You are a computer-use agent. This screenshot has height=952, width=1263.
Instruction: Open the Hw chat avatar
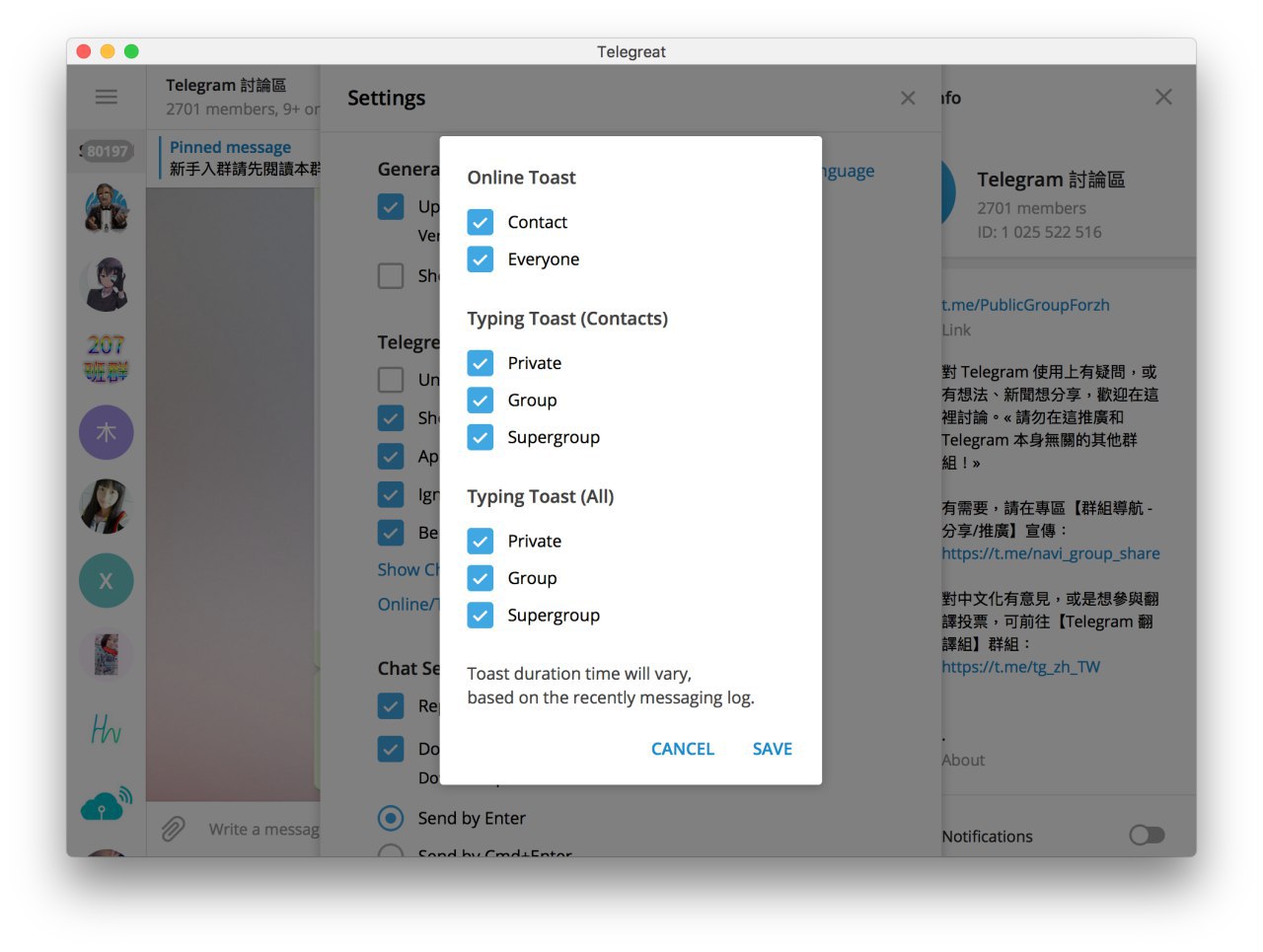pyautogui.click(x=106, y=730)
